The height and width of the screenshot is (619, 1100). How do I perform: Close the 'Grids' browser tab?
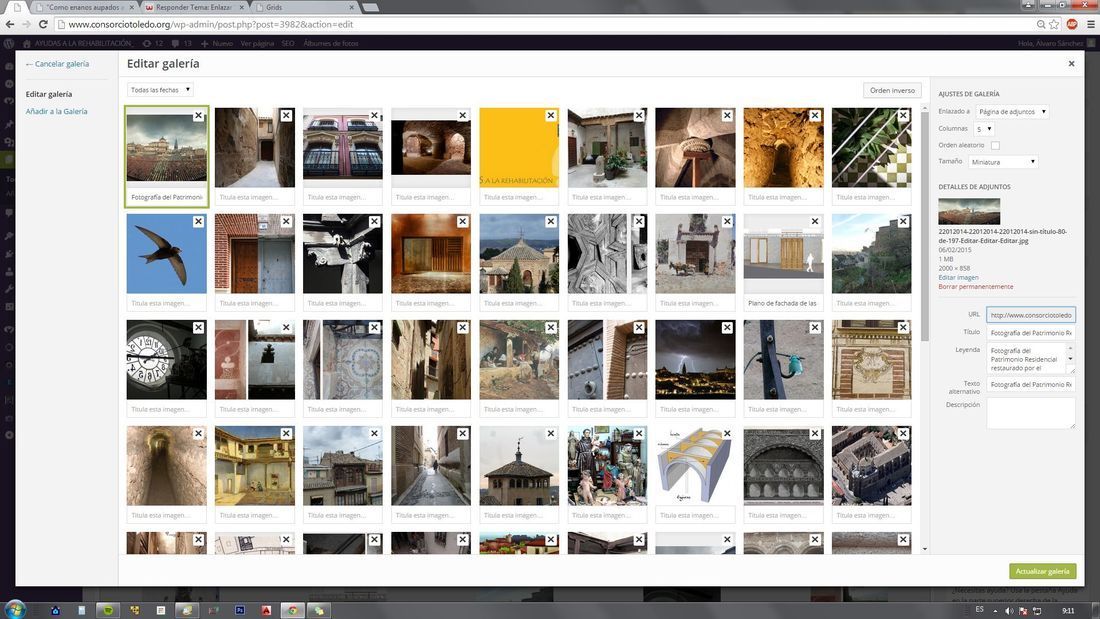[x=351, y=7]
